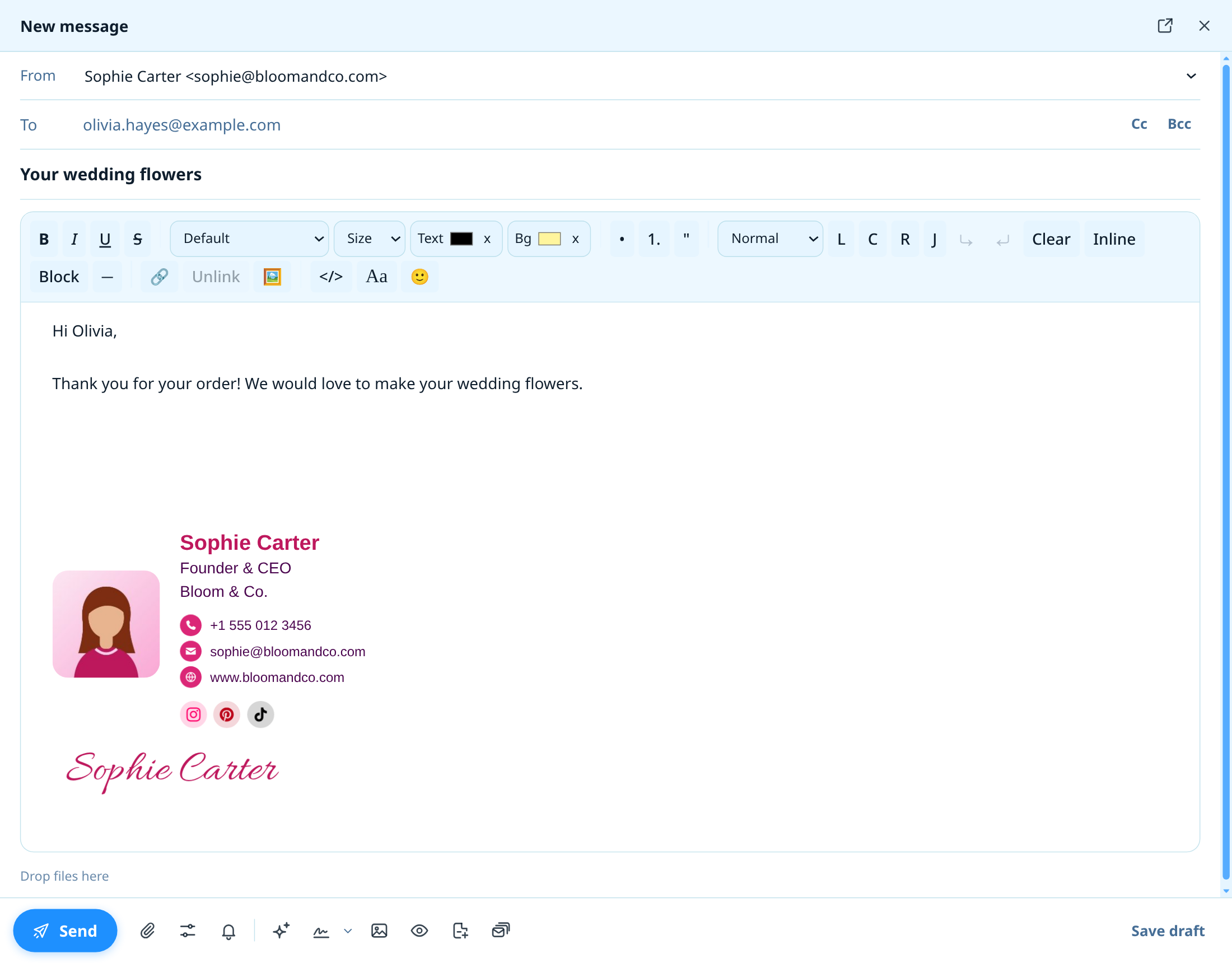This screenshot has height=963, width=1232.
Task: Click Sophie Carter avatar image
Action: (106, 623)
